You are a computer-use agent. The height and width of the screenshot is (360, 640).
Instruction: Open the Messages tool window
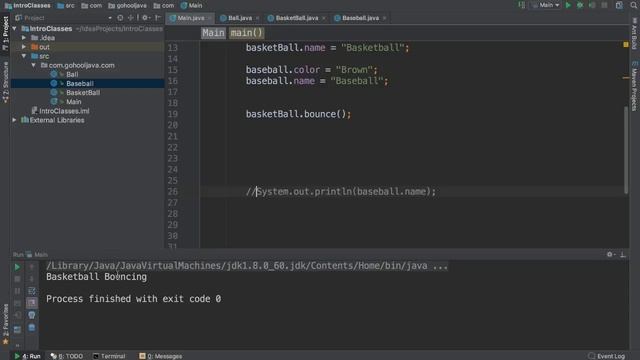coord(160,356)
